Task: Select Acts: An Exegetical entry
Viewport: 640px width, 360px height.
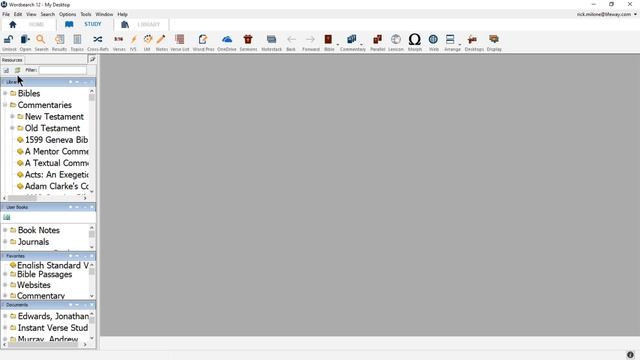Action: tap(52, 175)
